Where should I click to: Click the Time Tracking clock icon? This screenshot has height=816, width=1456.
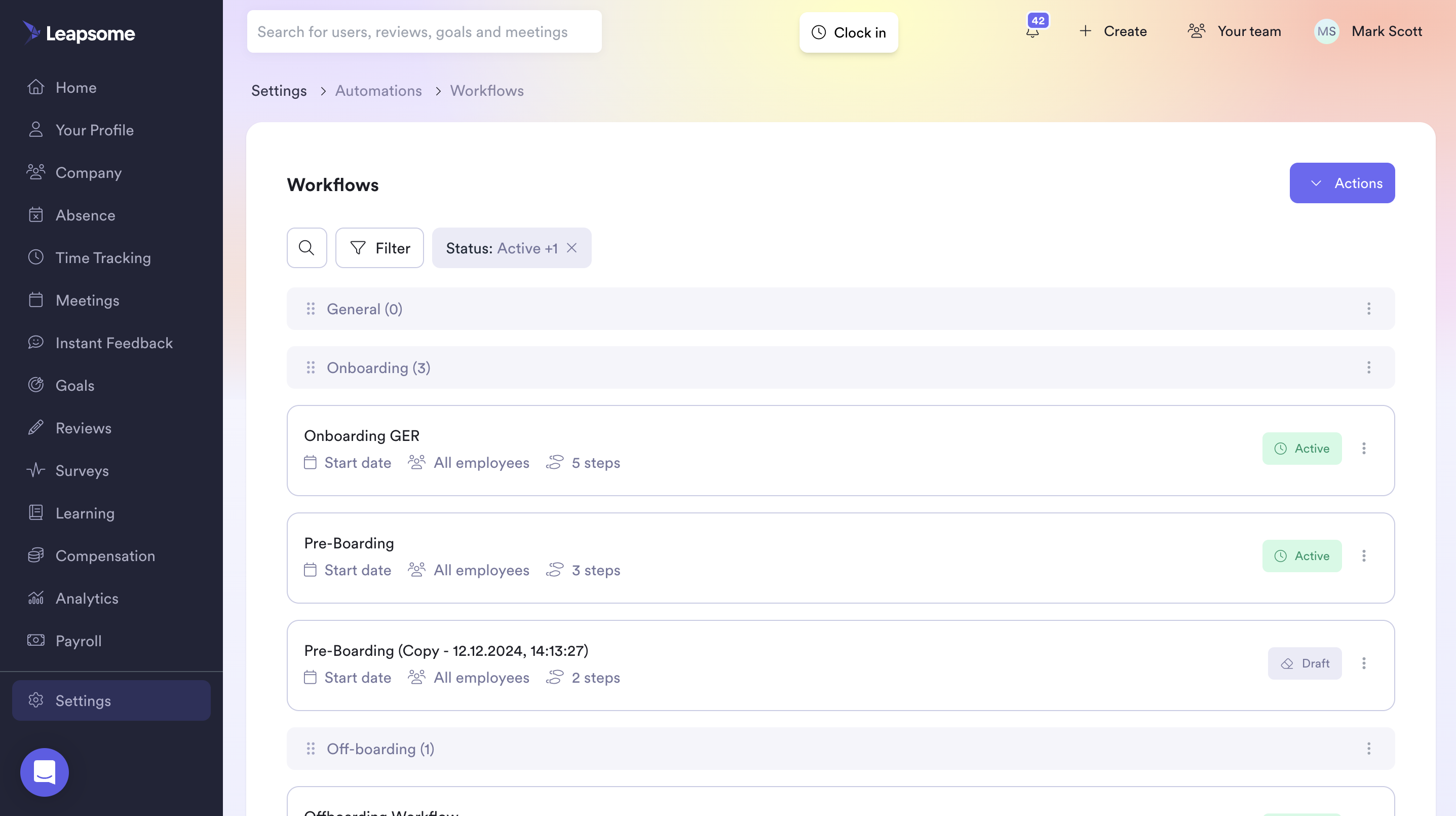[35, 257]
